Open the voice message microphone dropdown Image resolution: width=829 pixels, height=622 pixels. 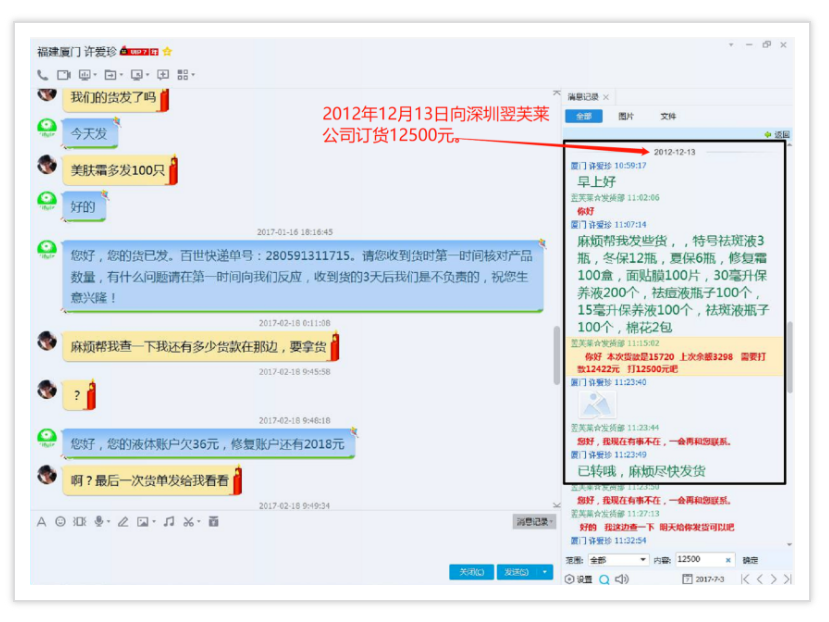(x=101, y=521)
